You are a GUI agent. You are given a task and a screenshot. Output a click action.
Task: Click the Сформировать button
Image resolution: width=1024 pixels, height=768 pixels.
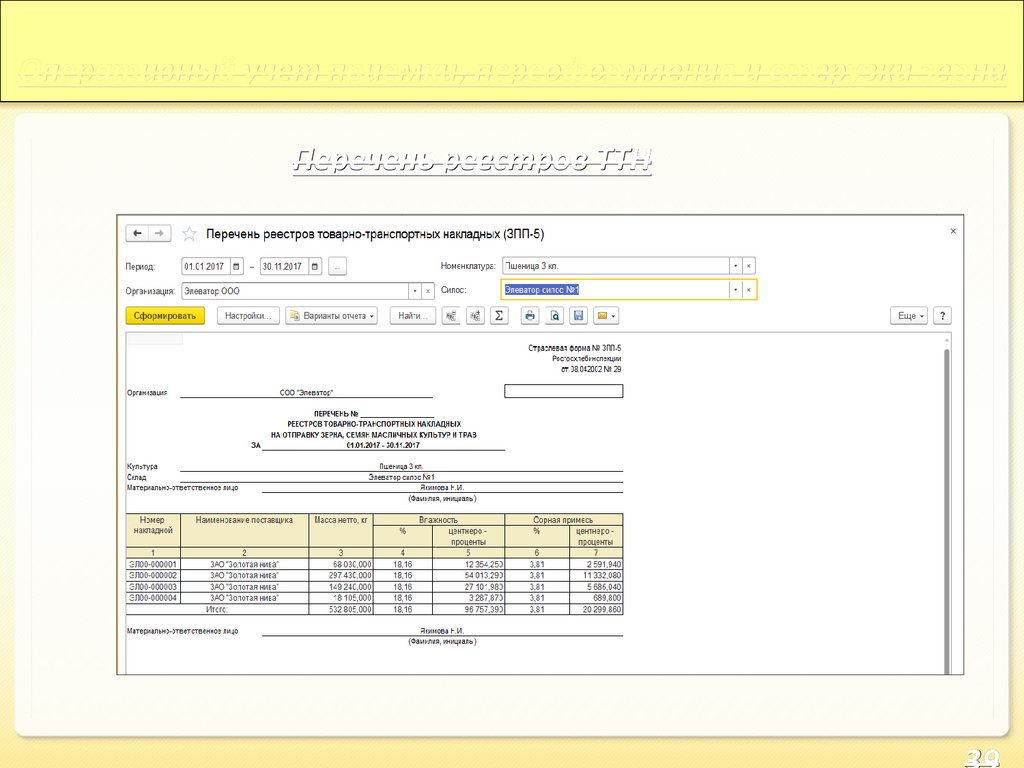coord(165,315)
